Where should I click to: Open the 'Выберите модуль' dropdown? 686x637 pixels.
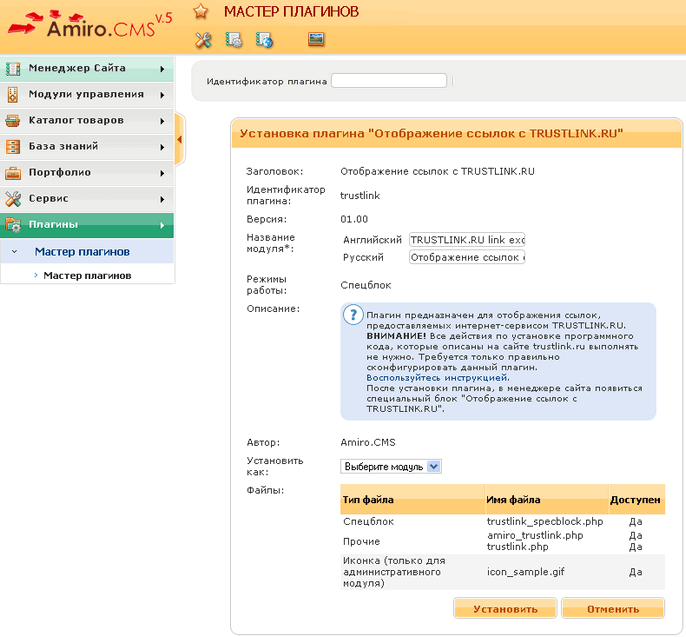pos(391,466)
